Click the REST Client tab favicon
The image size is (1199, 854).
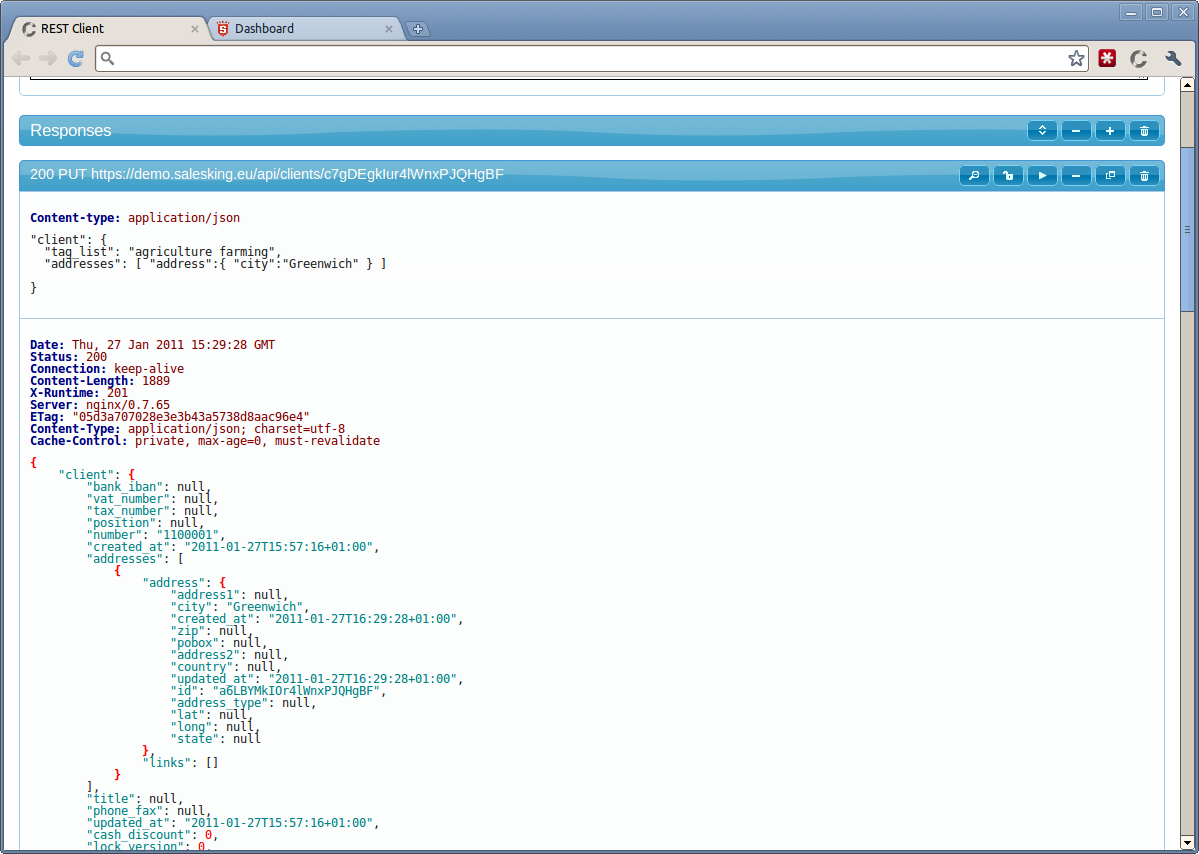(x=29, y=29)
